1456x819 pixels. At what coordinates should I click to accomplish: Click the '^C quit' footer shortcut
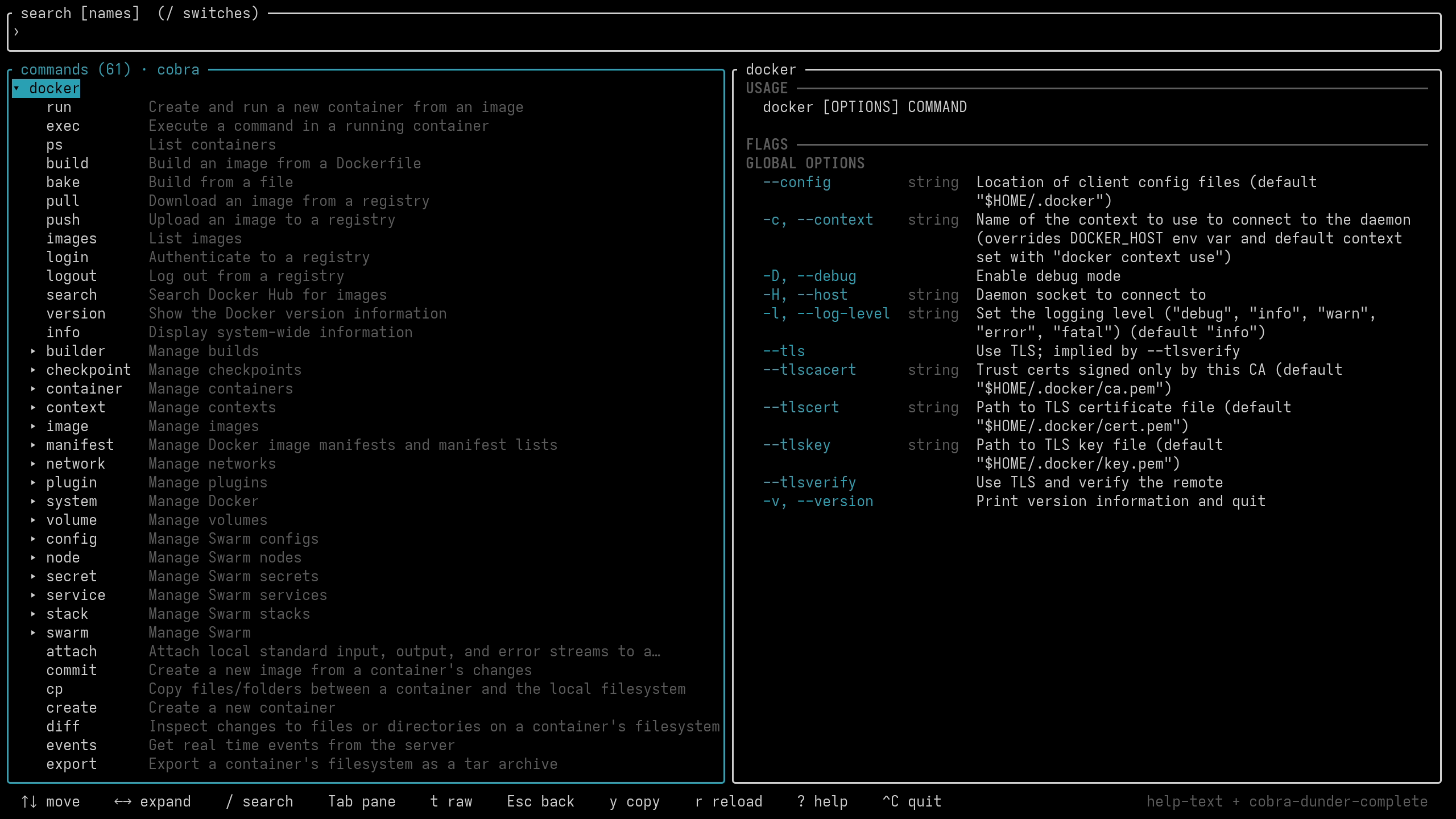(x=912, y=802)
